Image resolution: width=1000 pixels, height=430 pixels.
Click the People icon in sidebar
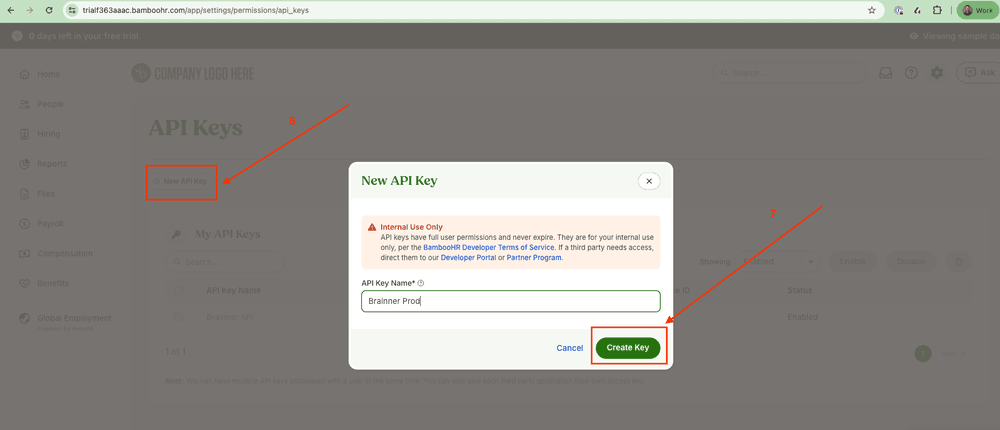[25, 104]
